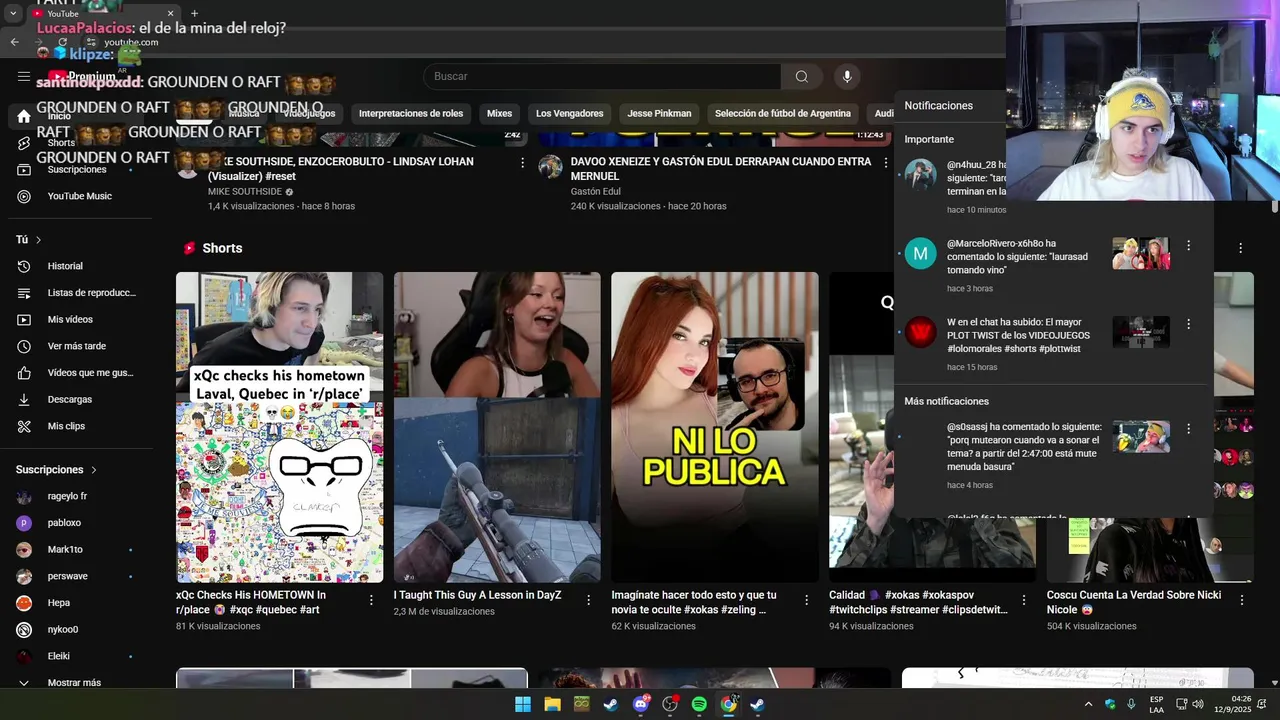Click the youtube.com address bar
The height and width of the screenshot is (720, 1280).
pos(131,42)
